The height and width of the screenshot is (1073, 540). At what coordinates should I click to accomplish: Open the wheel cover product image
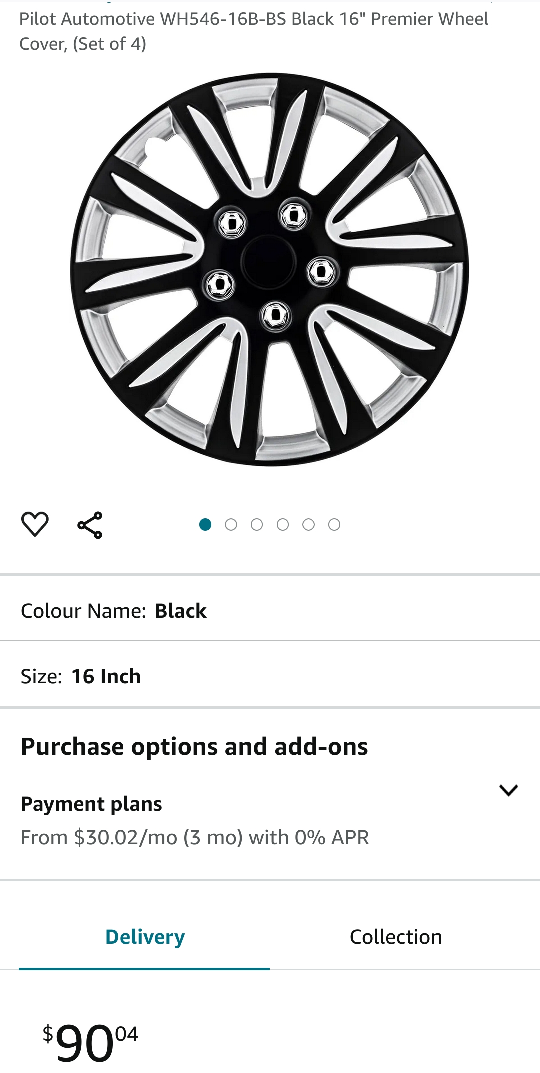click(x=270, y=269)
